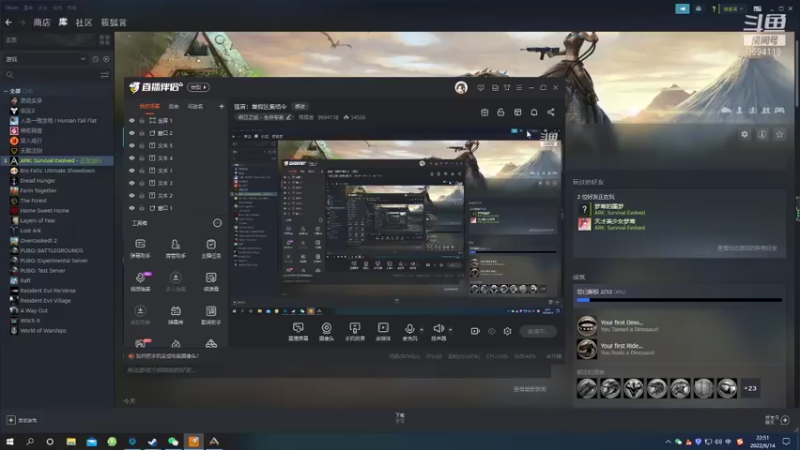The image size is (800, 450).
Task: Add a 摄像头 camera source
Action: 327,331
